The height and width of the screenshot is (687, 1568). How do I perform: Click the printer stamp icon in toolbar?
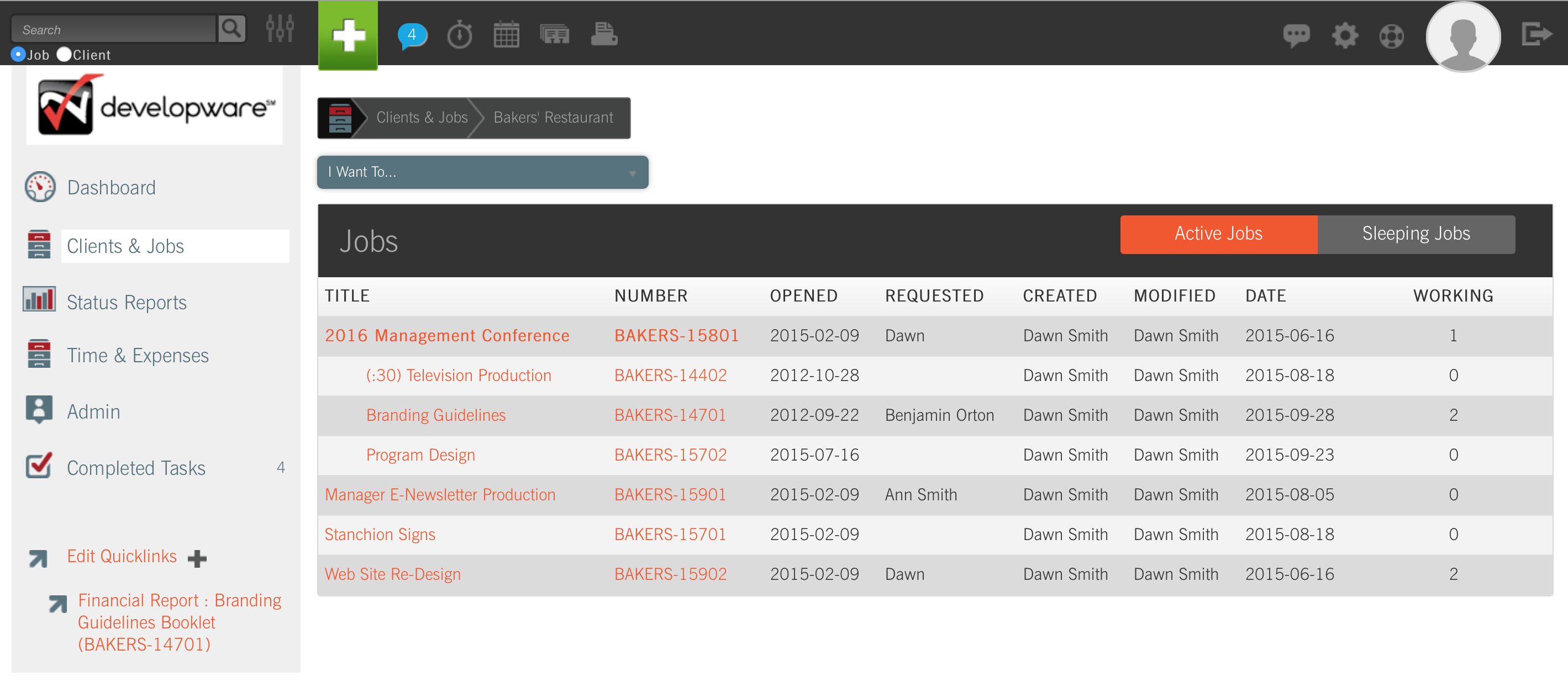coord(604,35)
